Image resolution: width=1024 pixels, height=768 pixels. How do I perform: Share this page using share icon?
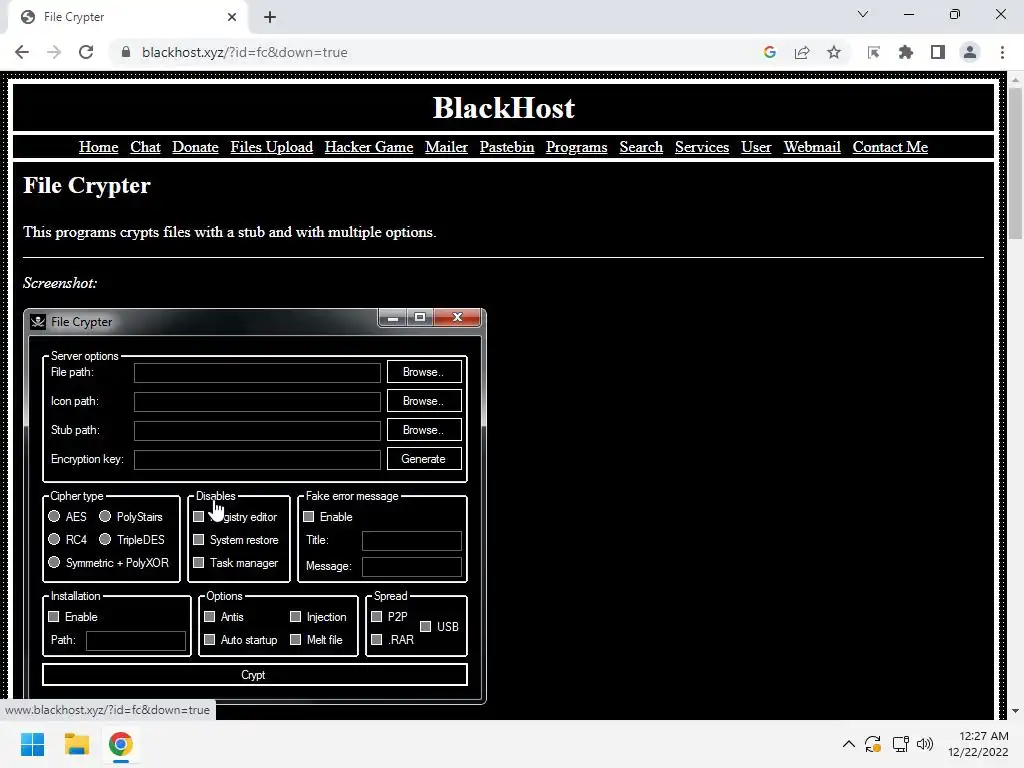pos(802,52)
